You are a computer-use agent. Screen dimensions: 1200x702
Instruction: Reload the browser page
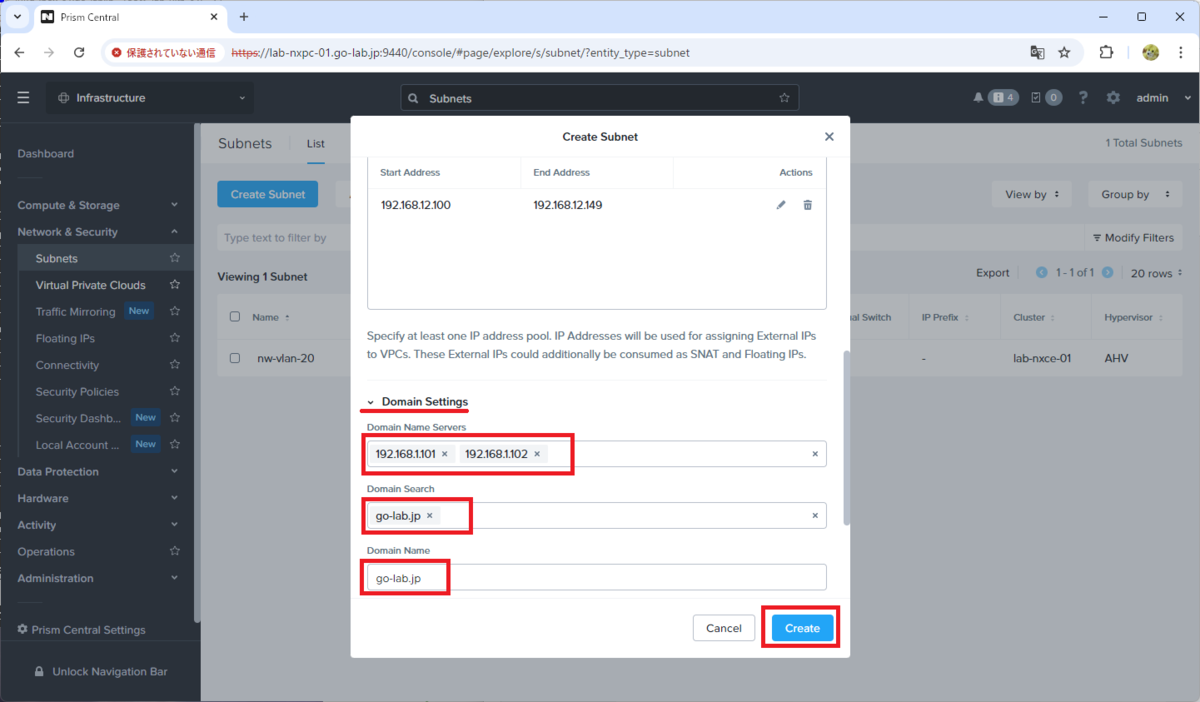point(79,52)
